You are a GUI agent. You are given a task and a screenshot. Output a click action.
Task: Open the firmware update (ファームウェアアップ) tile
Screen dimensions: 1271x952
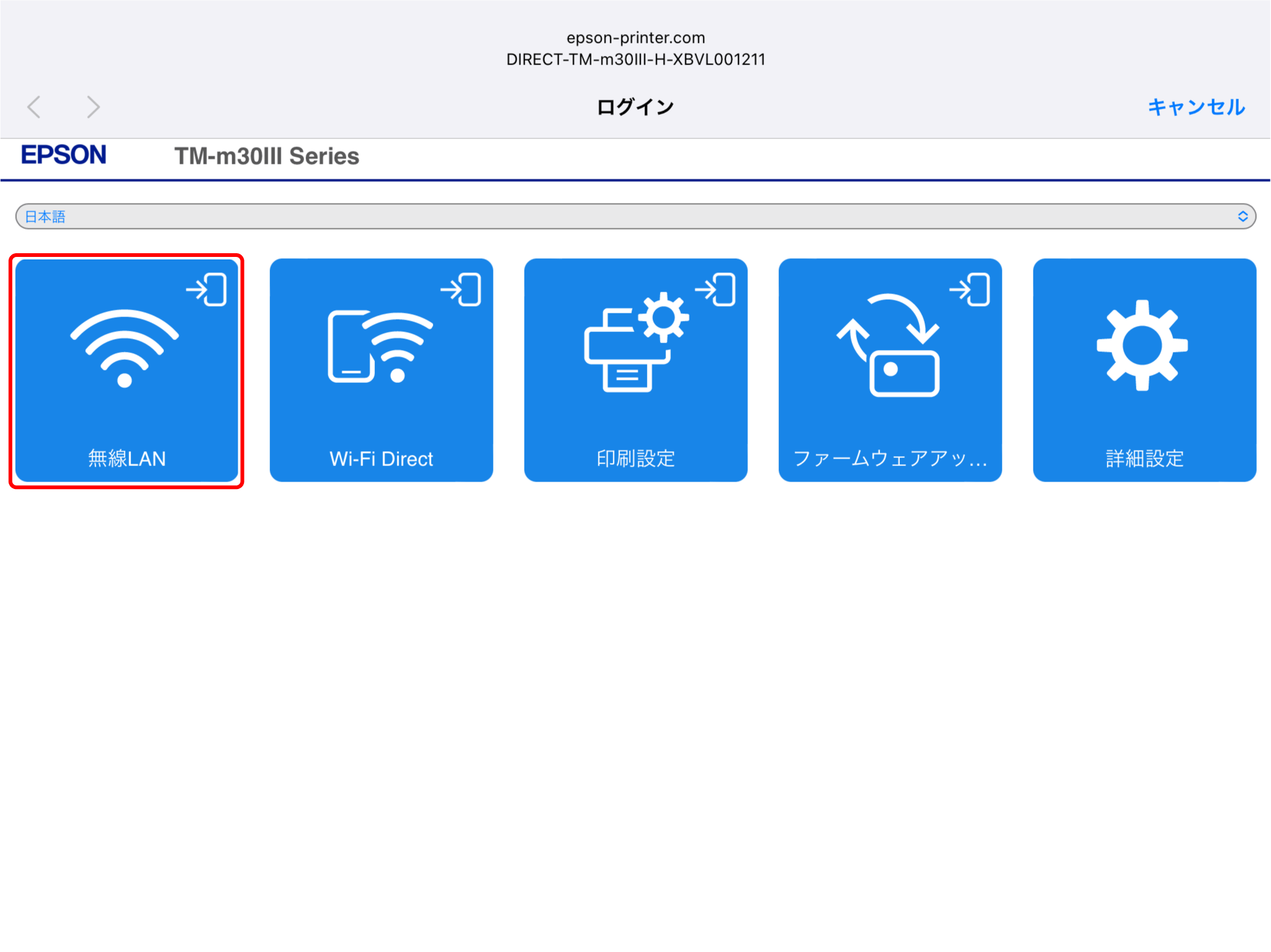point(890,371)
